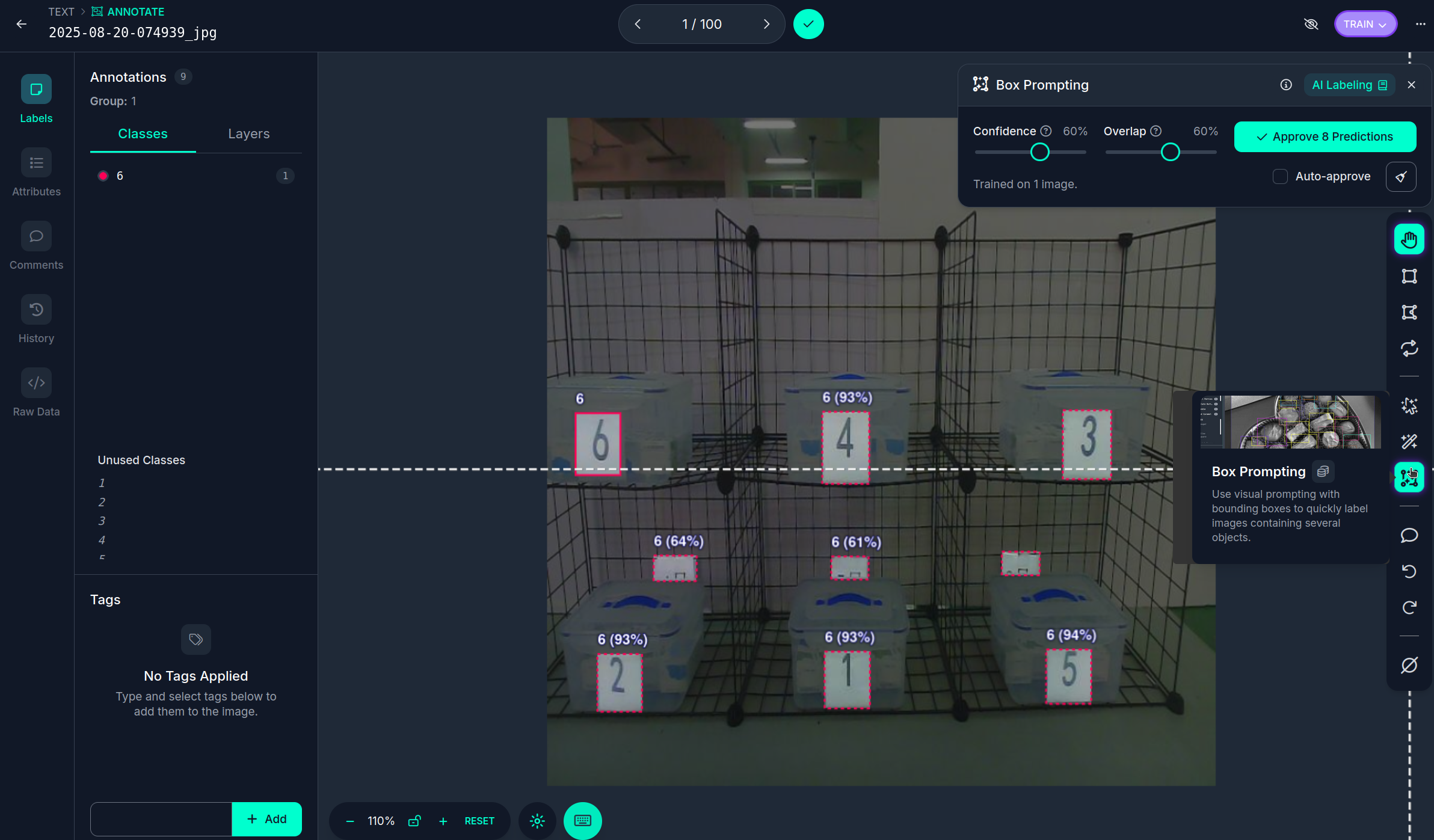Toggle annotation visibility eye icon
1434x840 pixels.
point(1311,24)
